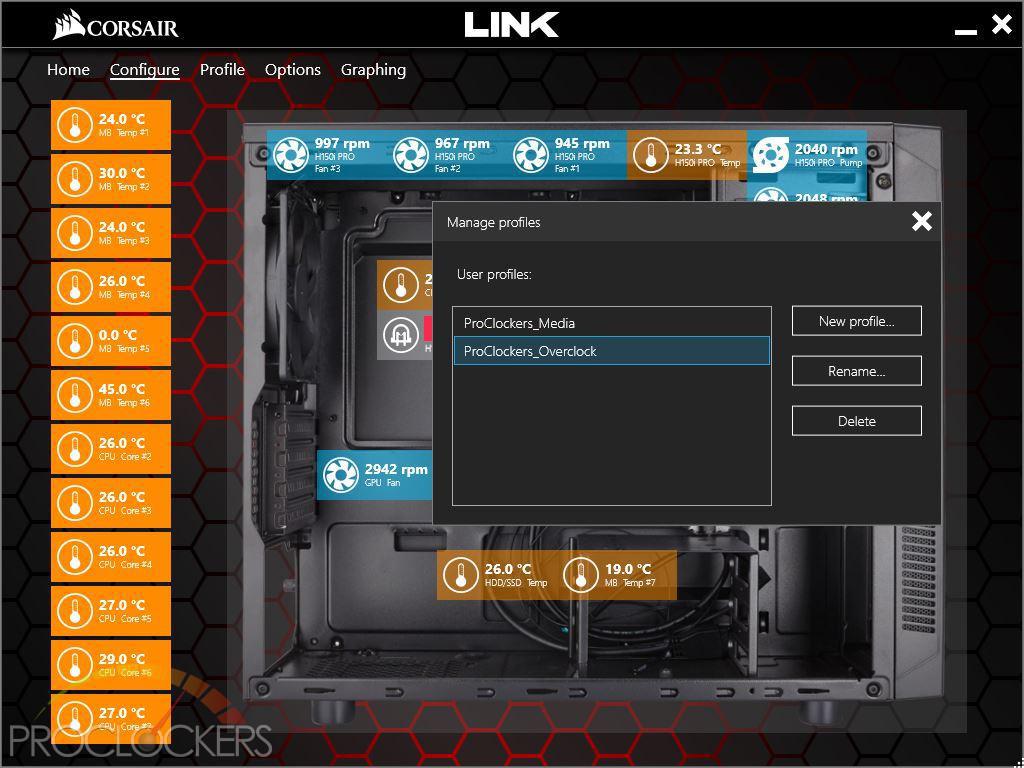The height and width of the screenshot is (768, 1024).
Task: Click the H150i PRO Fan #1 tile
Action: [x=567, y=155]
